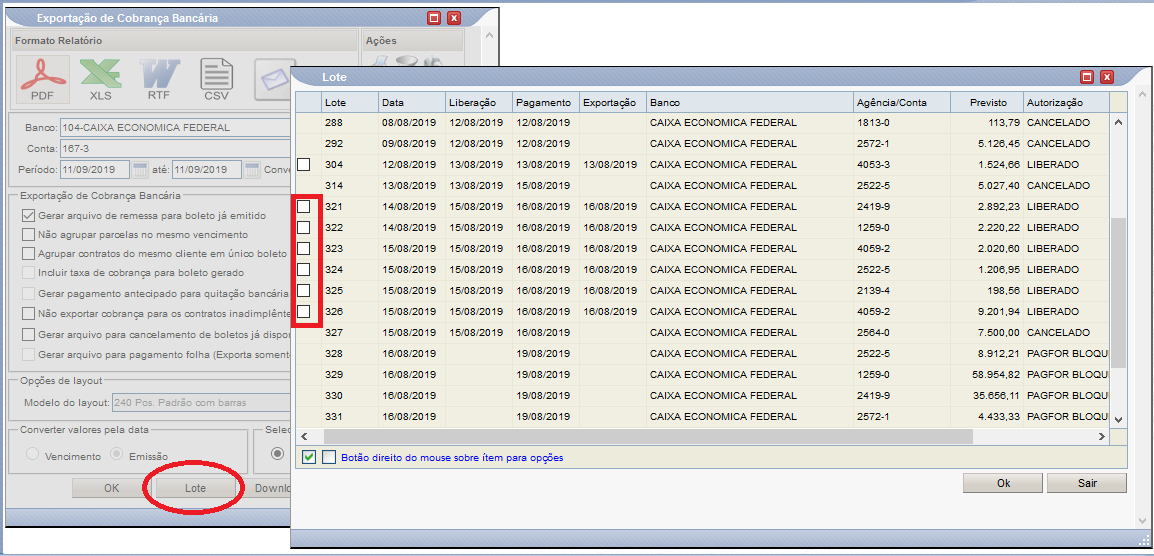The width and height of the screenshot is (1154, 556).
Task: Open the 'Modelo do layout' combo box
Action: coord(202,403)
